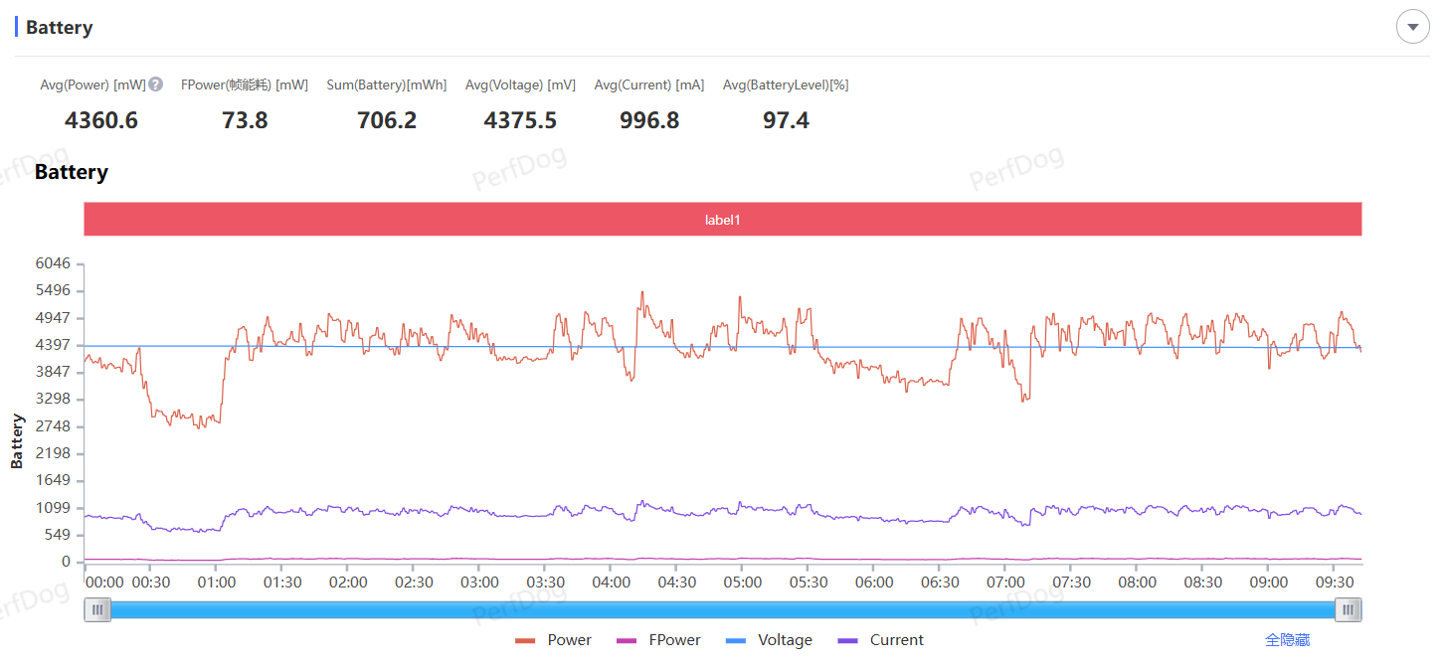Hide the FPower series via the legend

pos(659,640)
